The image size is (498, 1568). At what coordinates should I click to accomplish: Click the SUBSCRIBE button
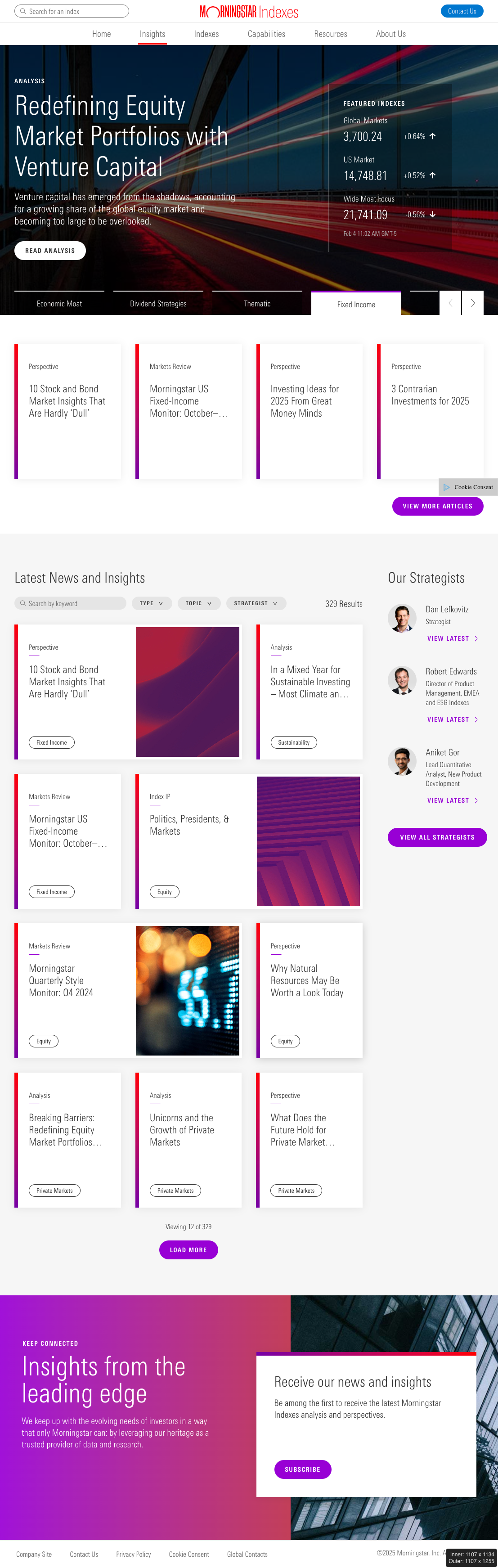click(303, 1469)
